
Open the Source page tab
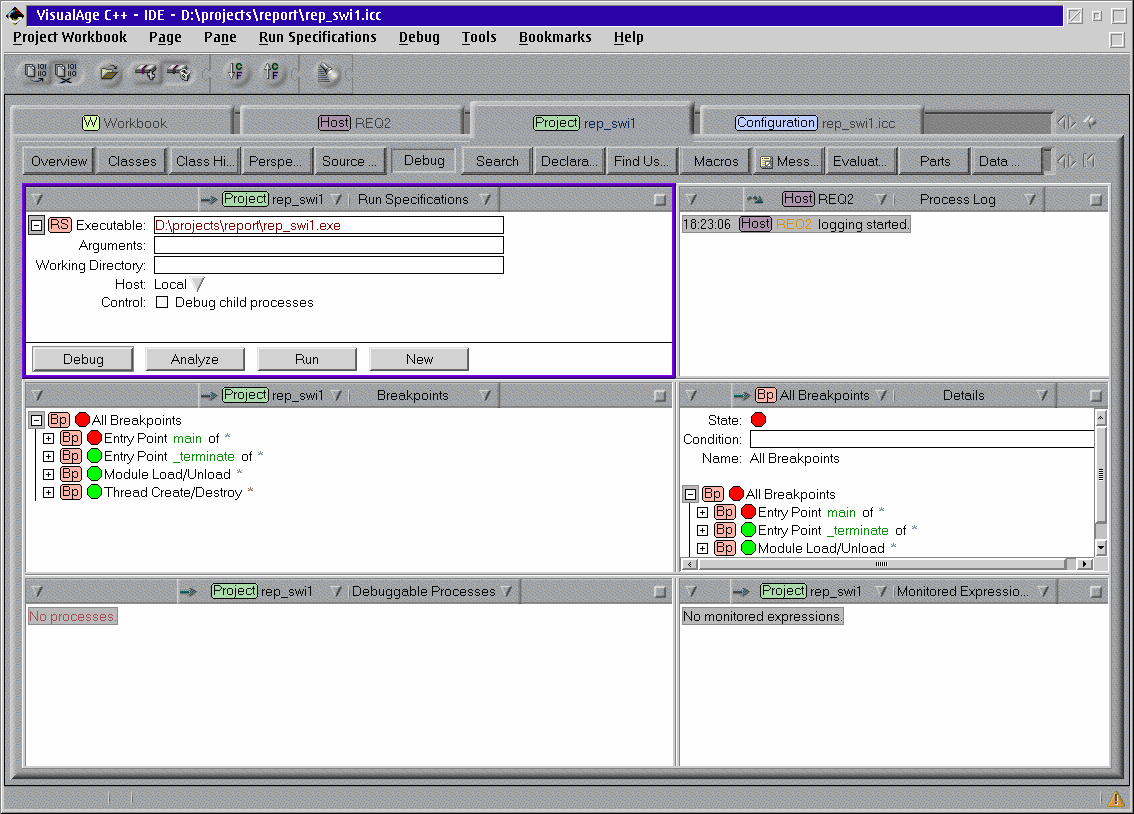(x=350, y=161)
